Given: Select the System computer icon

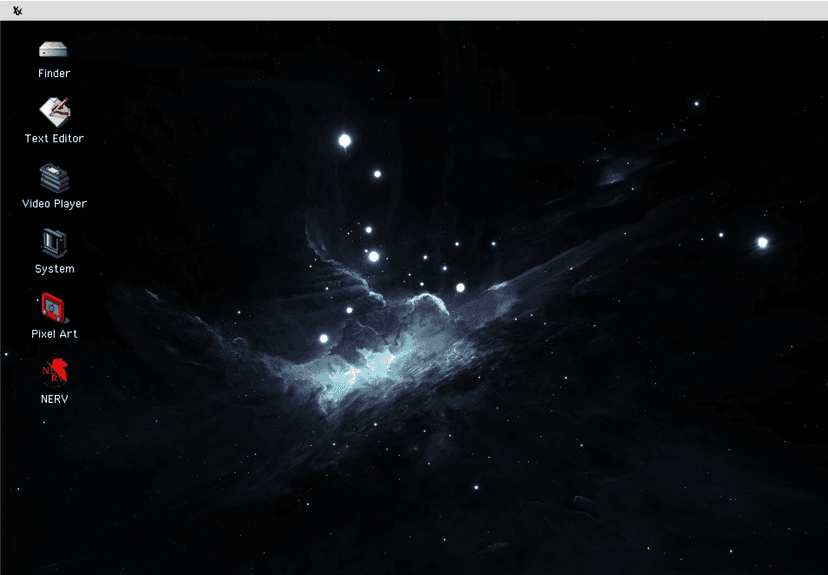Looking at the screenshot, I should point(54,243).
